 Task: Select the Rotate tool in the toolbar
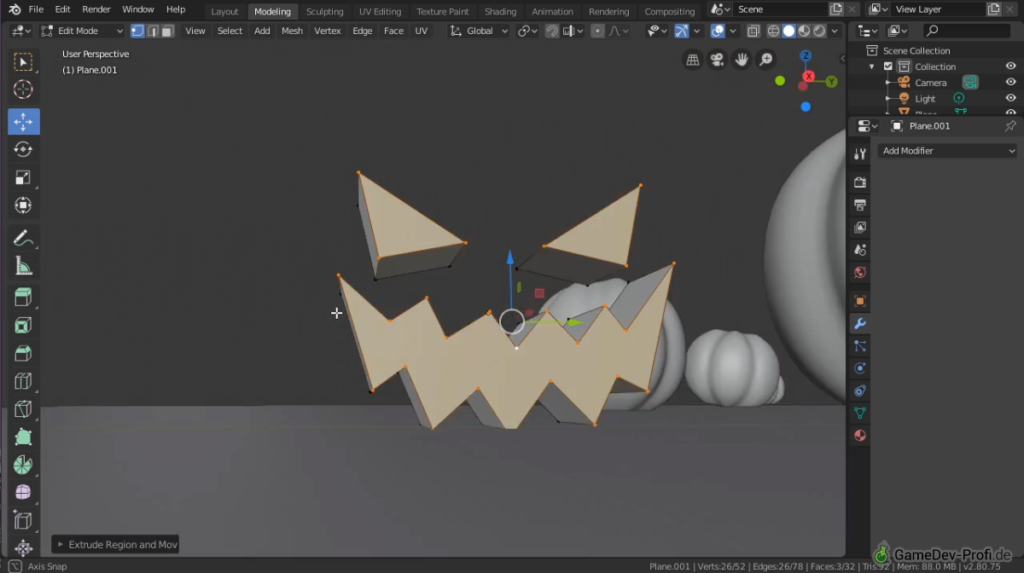[23, 149]
